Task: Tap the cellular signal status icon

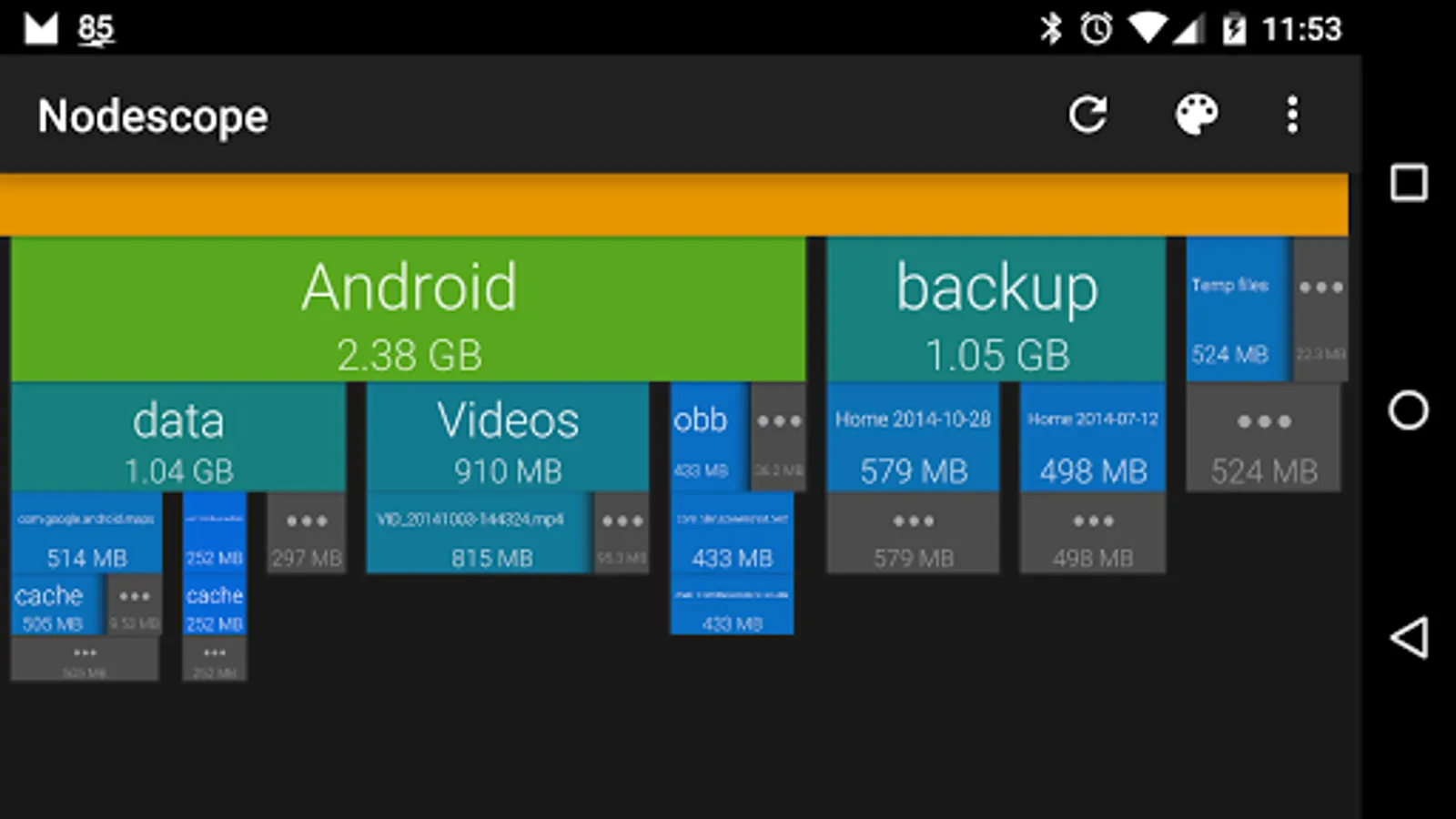Action: (x=1188, y=29)
